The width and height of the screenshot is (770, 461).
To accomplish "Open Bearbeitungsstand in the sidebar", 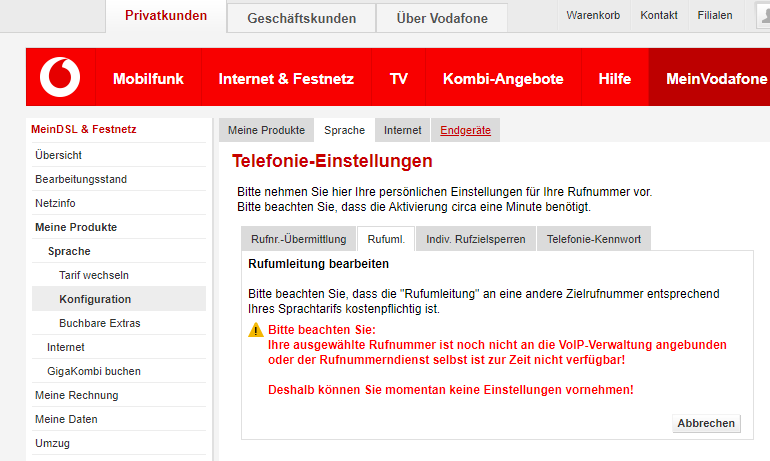I will (x=119, y=179).
